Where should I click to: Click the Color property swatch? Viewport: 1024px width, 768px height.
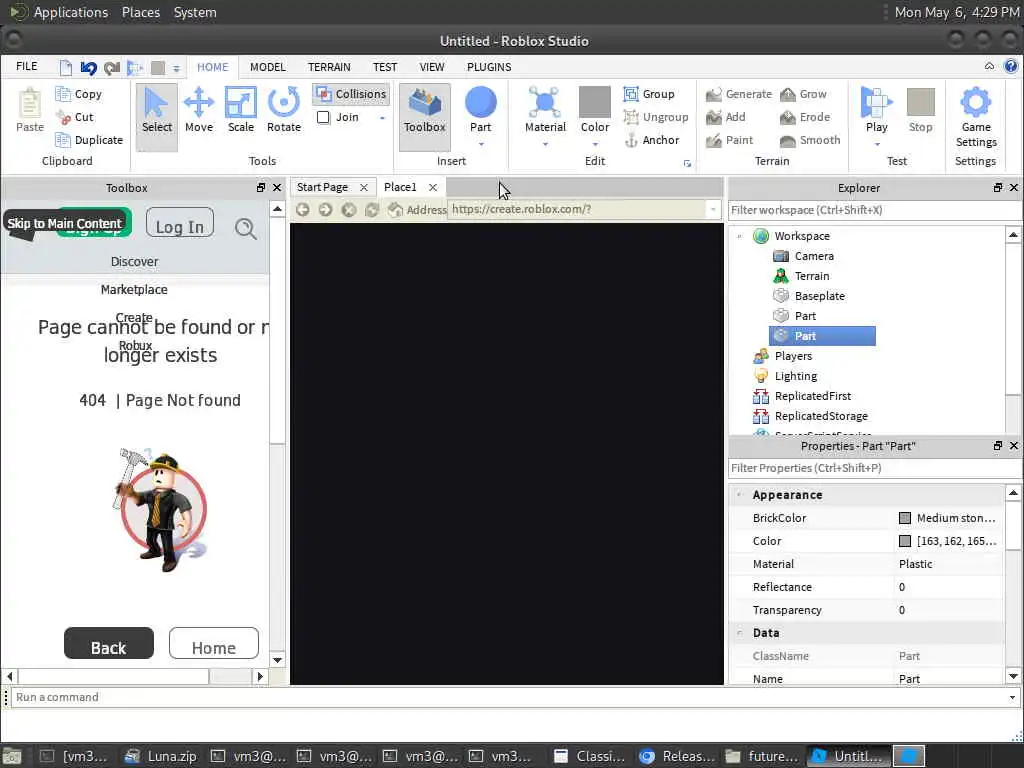click(x=904, y=541)
